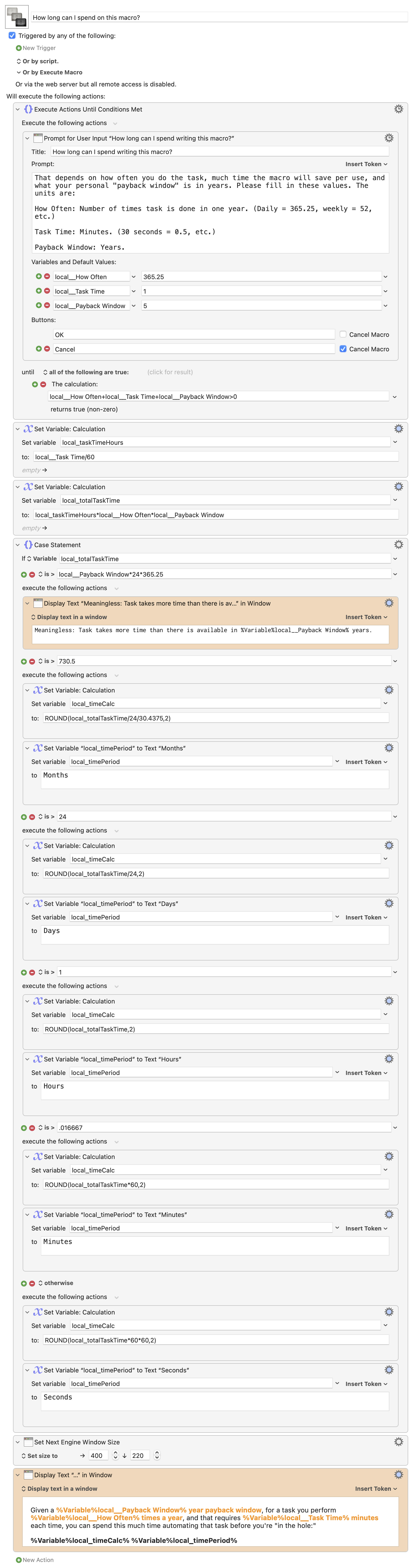Remove the local__How Often variable row

[x=47, y=276]
